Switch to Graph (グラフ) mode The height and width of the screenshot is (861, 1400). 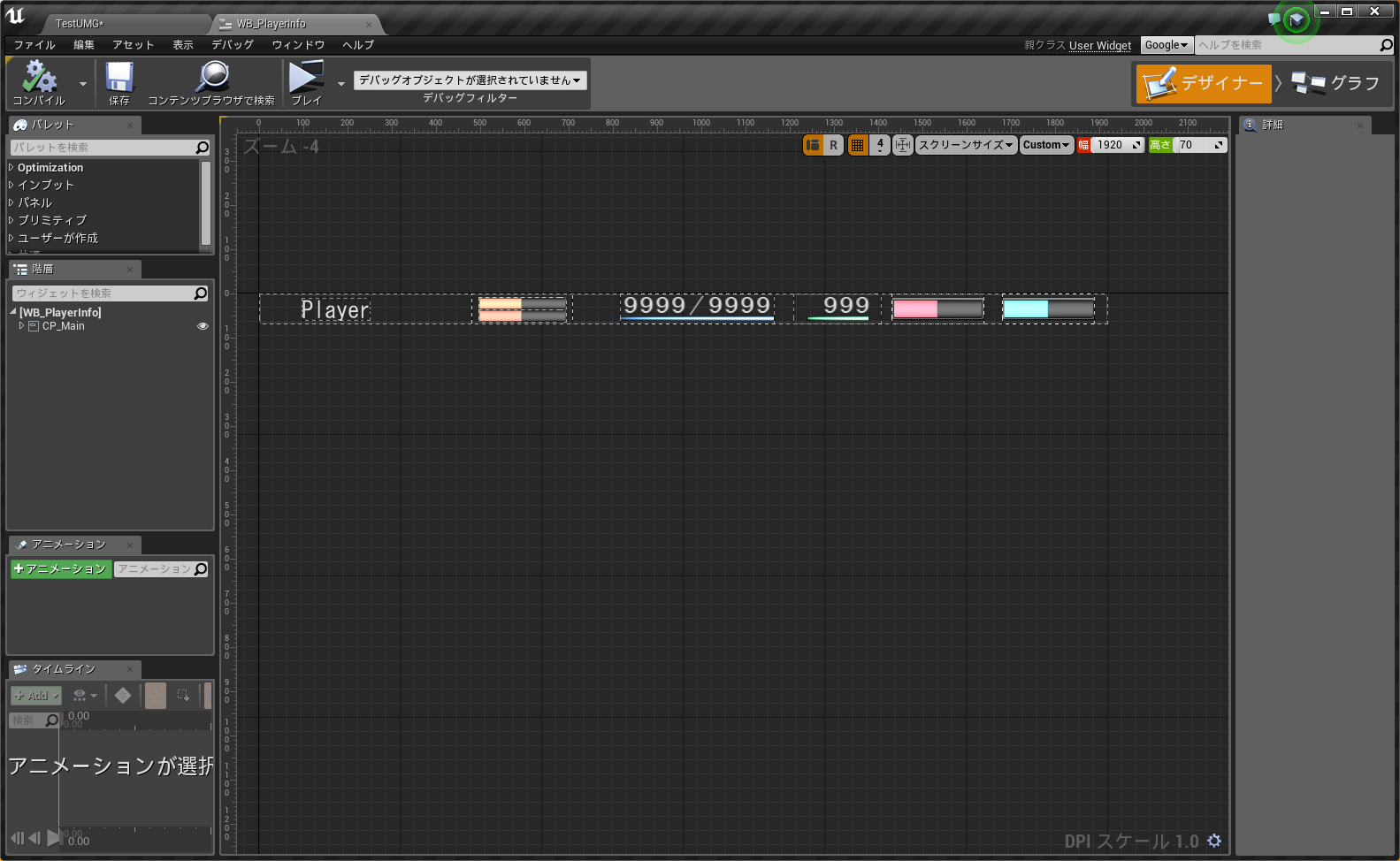[1335, 84]
